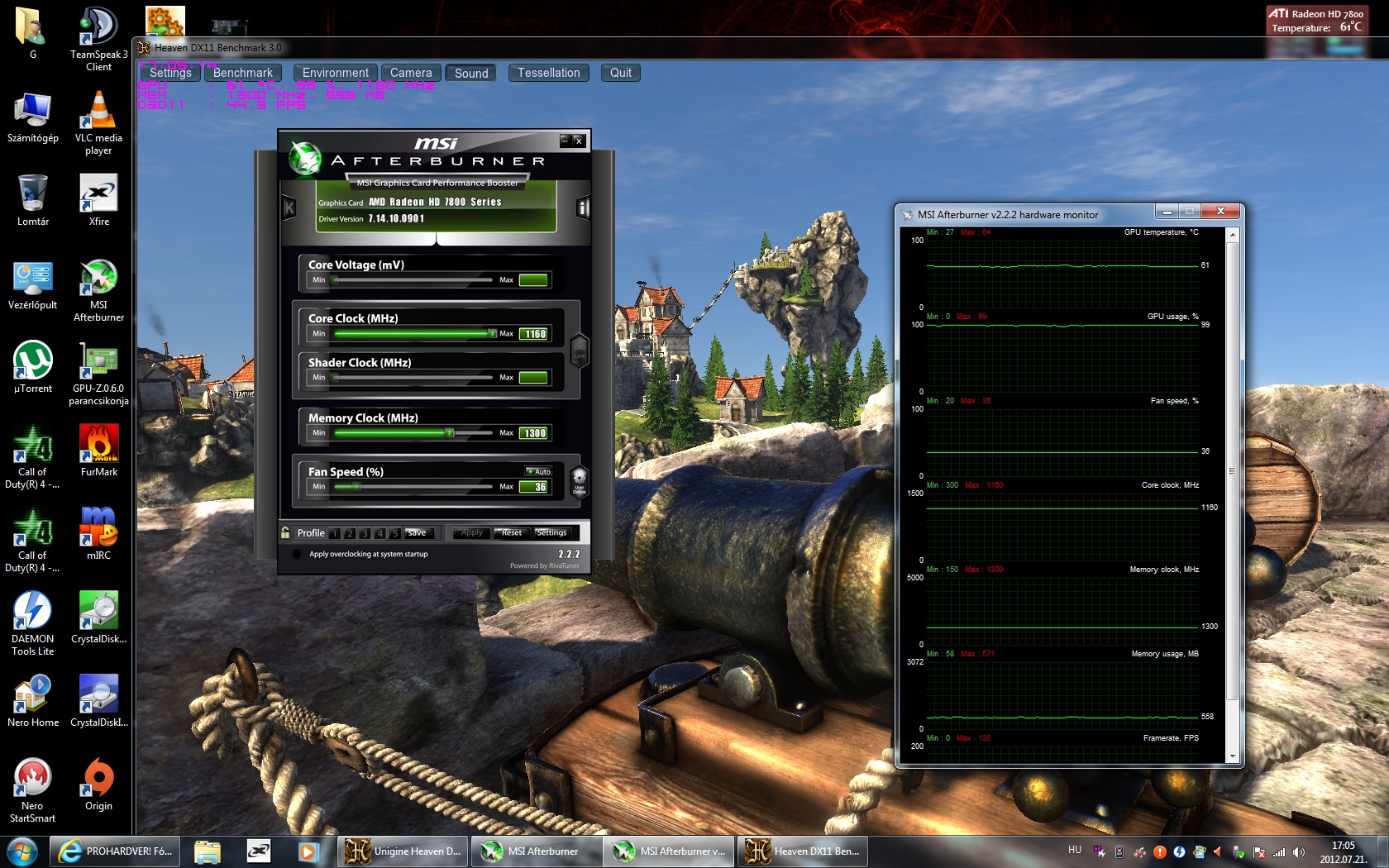This screenshot has height=868, width=1389.
Task: Switch to Unigine Heaven D... taskbar window
Action: [x=403, y=851]
